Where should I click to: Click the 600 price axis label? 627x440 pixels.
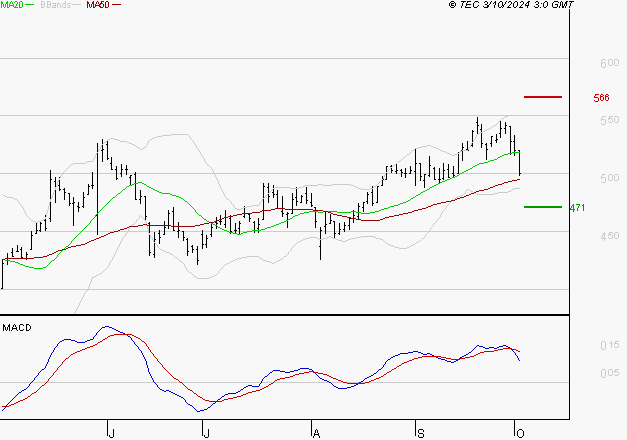[610, 63]
